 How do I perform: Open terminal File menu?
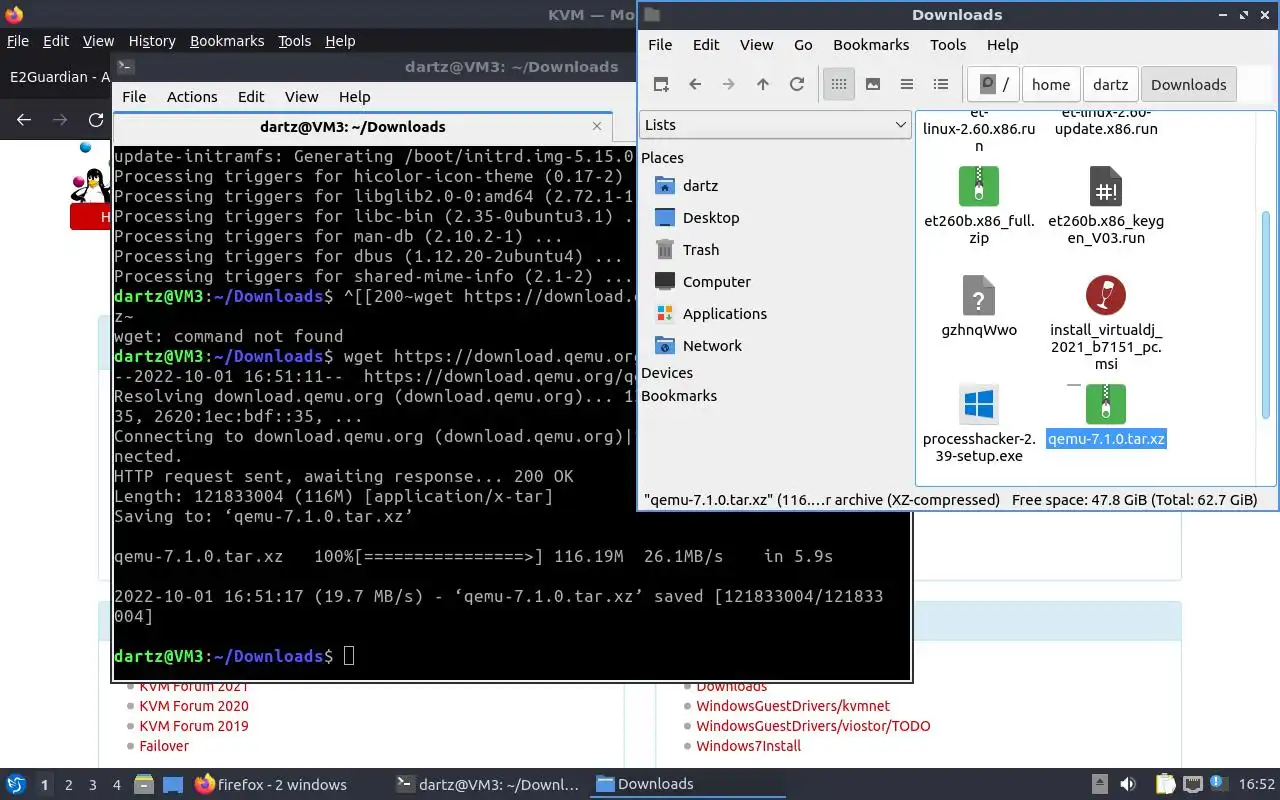pyautogui.click(x=134, y=97)
